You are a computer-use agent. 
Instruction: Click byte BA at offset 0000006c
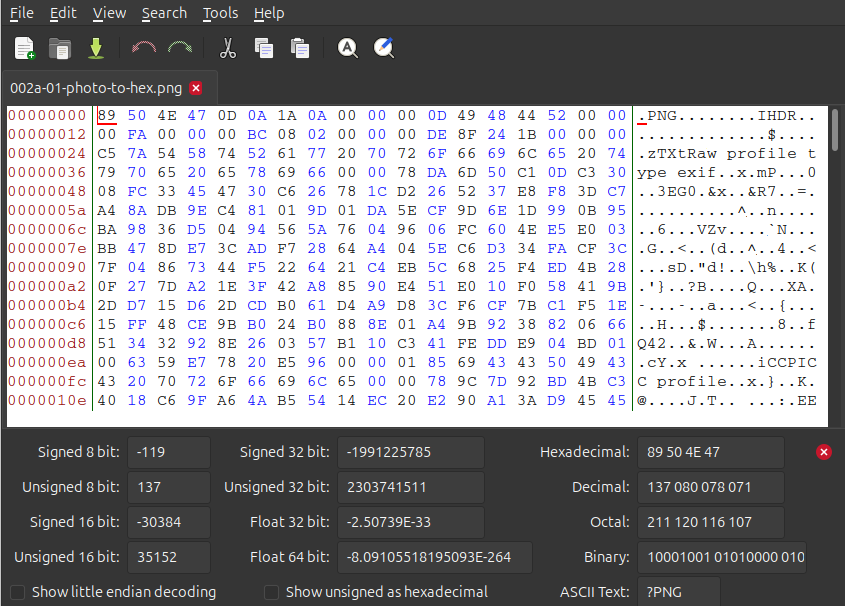coord(107,229)
